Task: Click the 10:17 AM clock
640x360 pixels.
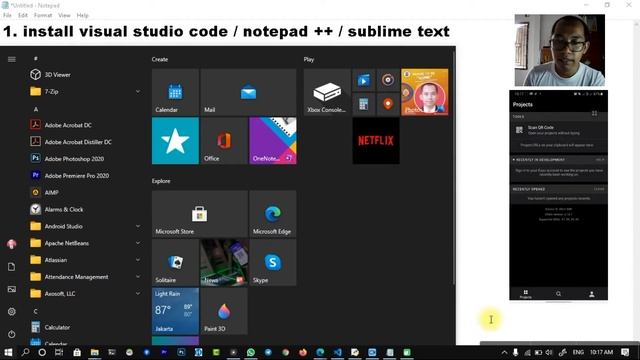Action: (x=601, y=352)
